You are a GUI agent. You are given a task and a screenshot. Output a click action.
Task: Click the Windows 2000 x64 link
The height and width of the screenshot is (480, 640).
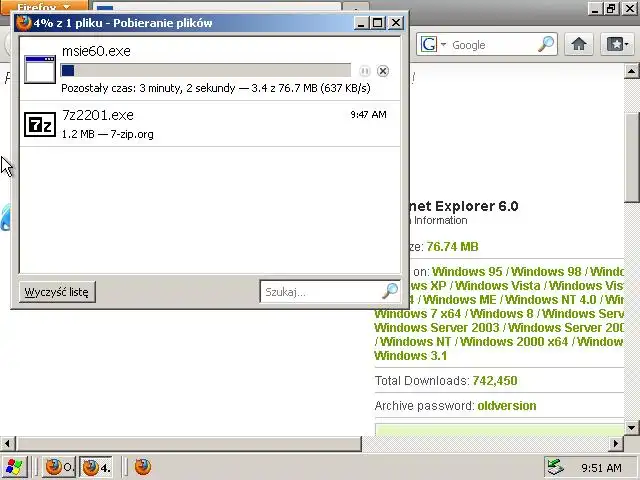click(x=514, y=341)
